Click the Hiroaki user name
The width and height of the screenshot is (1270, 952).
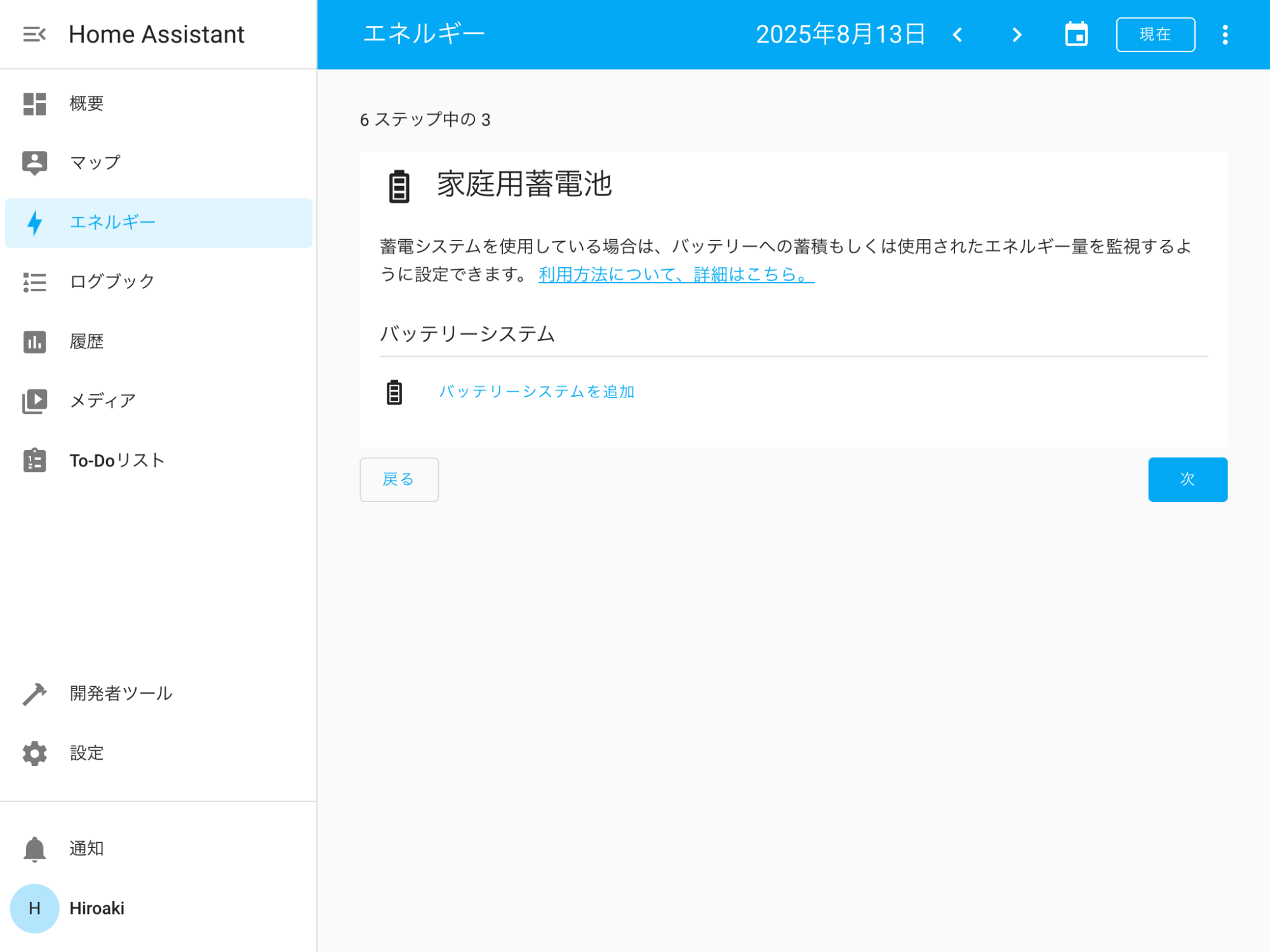click(97, 908)
